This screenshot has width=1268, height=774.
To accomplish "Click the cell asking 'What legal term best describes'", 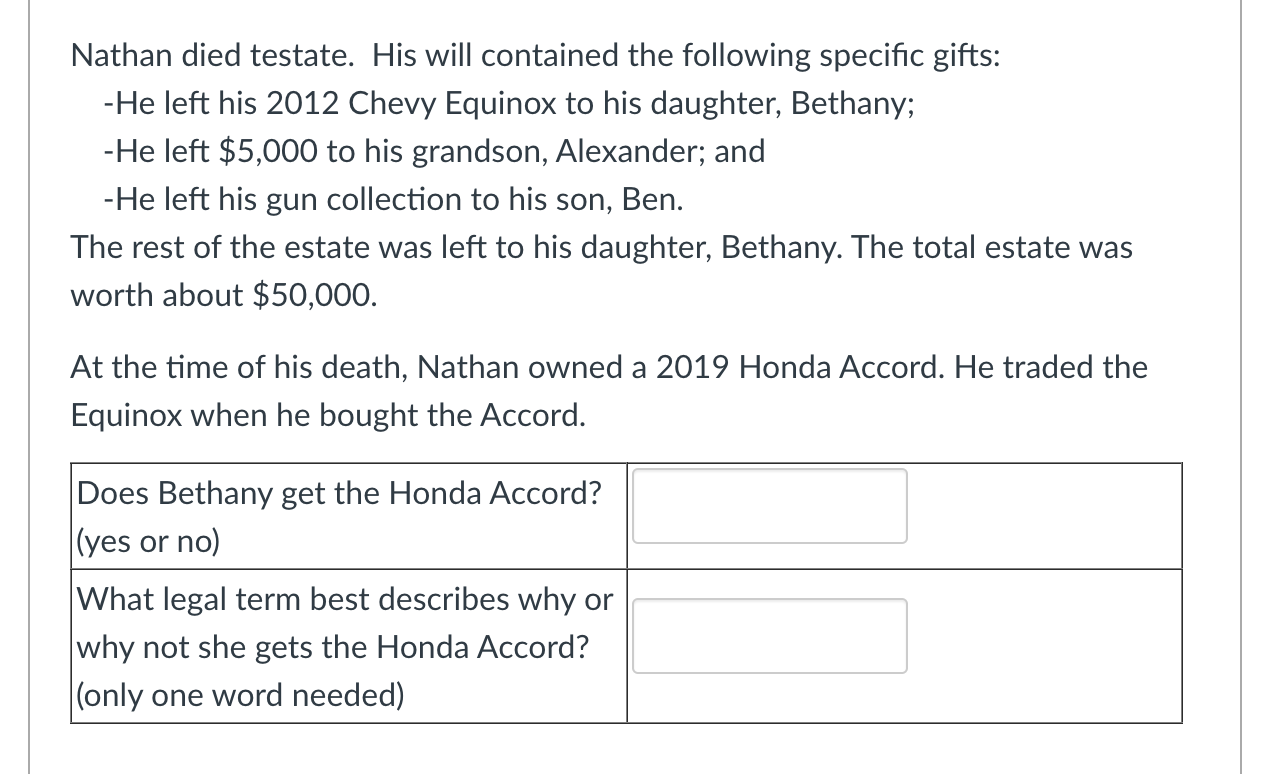I will pyautogui.click(x=346, y=599).
